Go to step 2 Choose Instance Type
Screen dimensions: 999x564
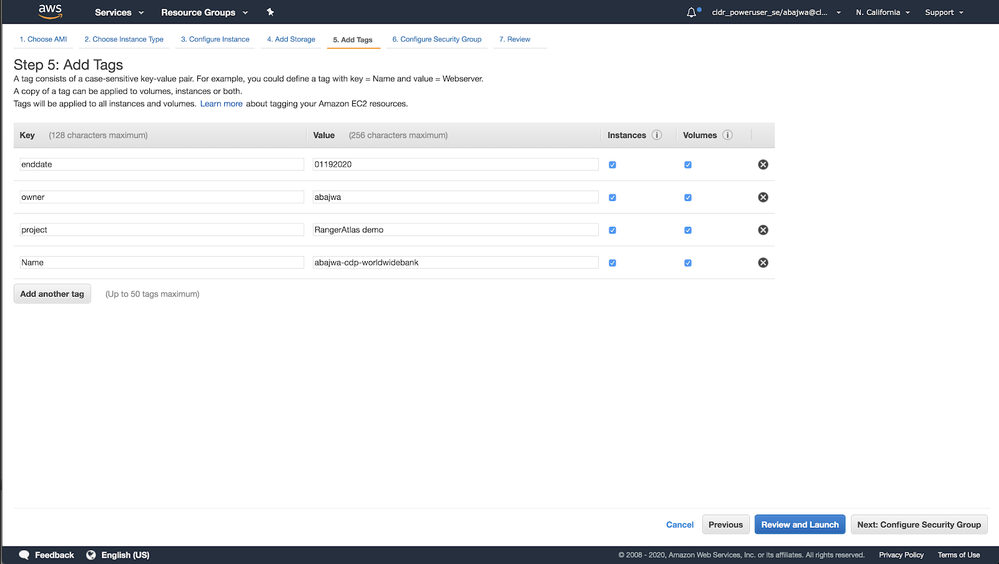point(124,39)
